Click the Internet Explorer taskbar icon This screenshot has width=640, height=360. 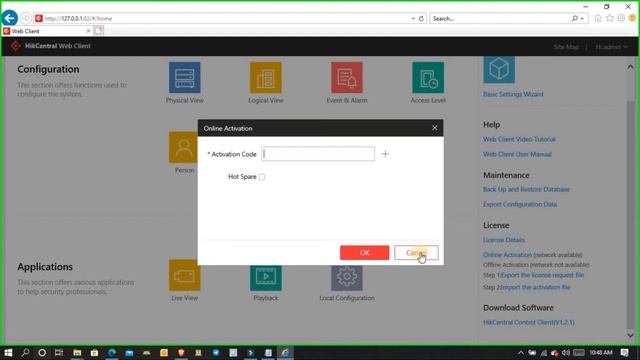285,353
